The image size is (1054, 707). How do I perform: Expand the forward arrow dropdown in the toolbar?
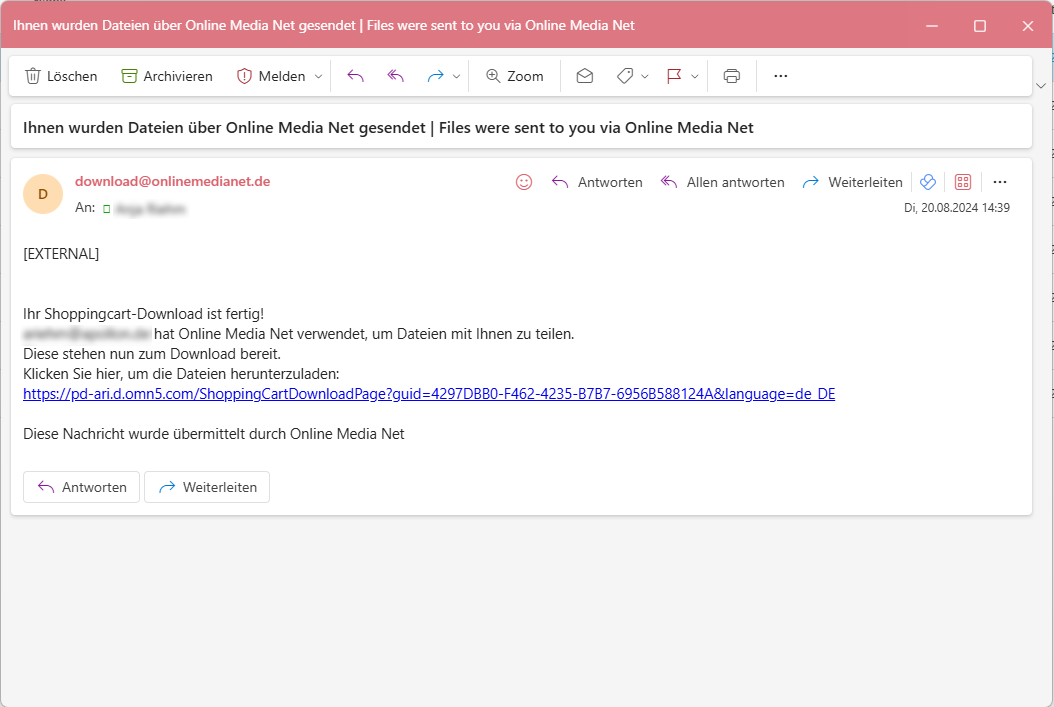(456, 75)
